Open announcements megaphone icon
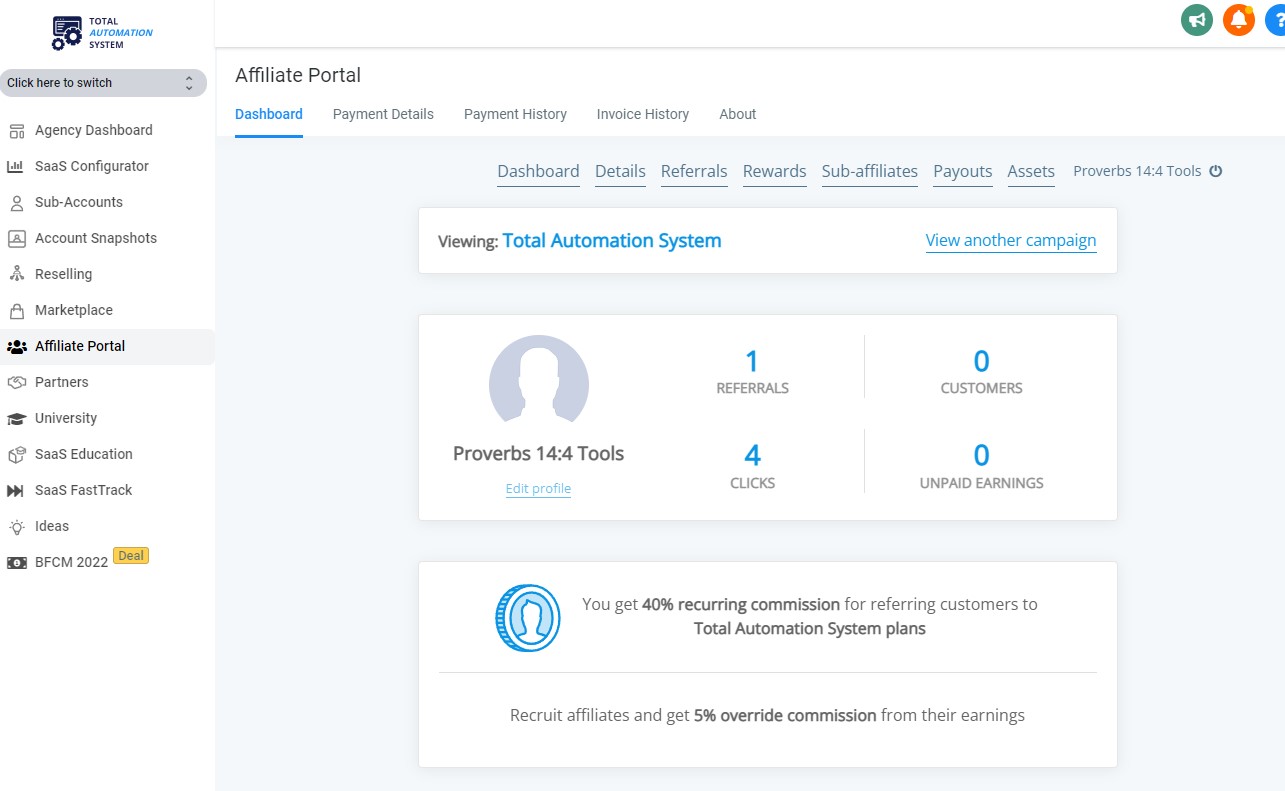The width and height of the screenshot is (1285, 791). (1197, 20)
